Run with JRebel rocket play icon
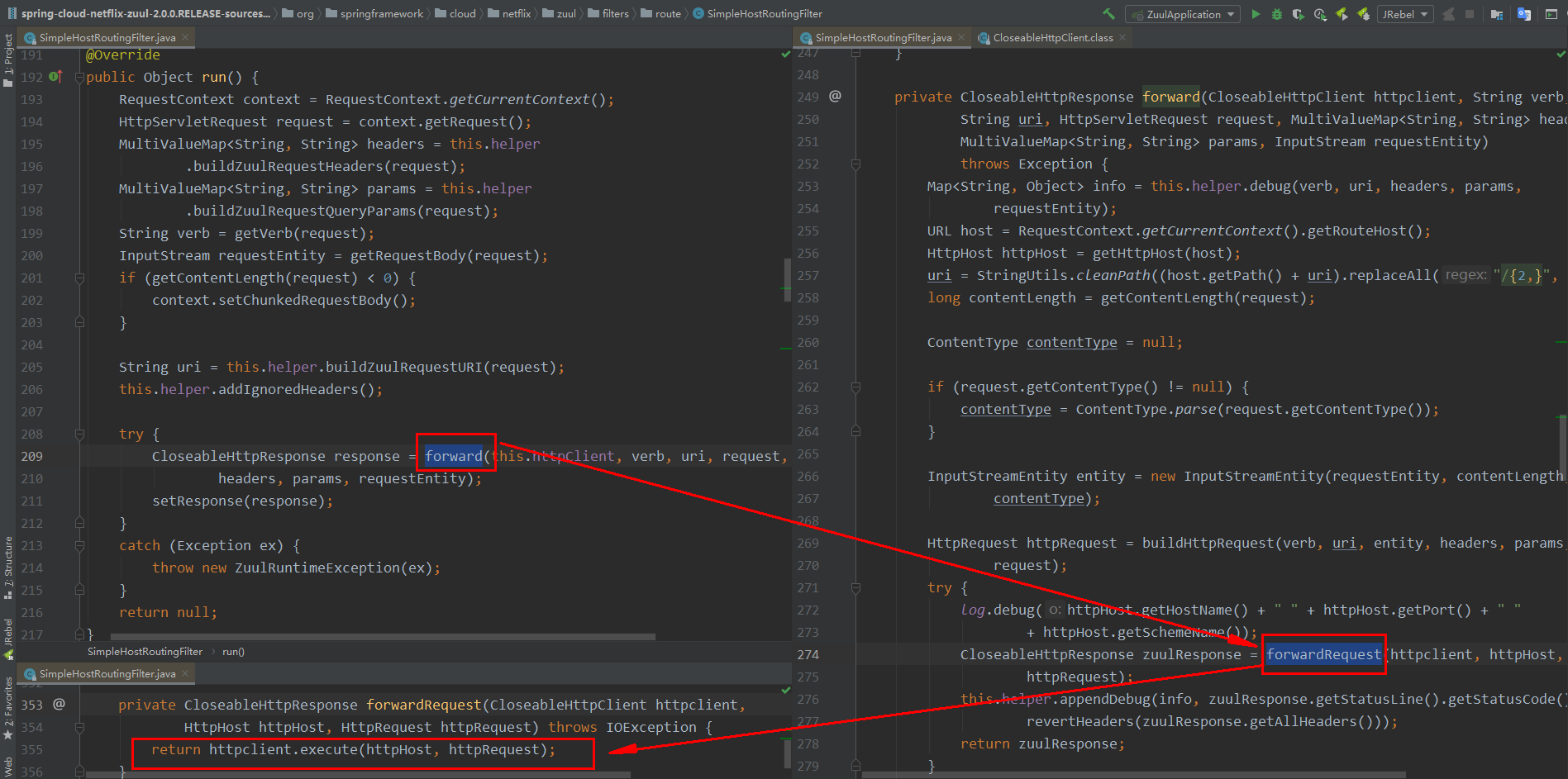The width and height of the screenshot is (1568, 779). point(1342,14)
